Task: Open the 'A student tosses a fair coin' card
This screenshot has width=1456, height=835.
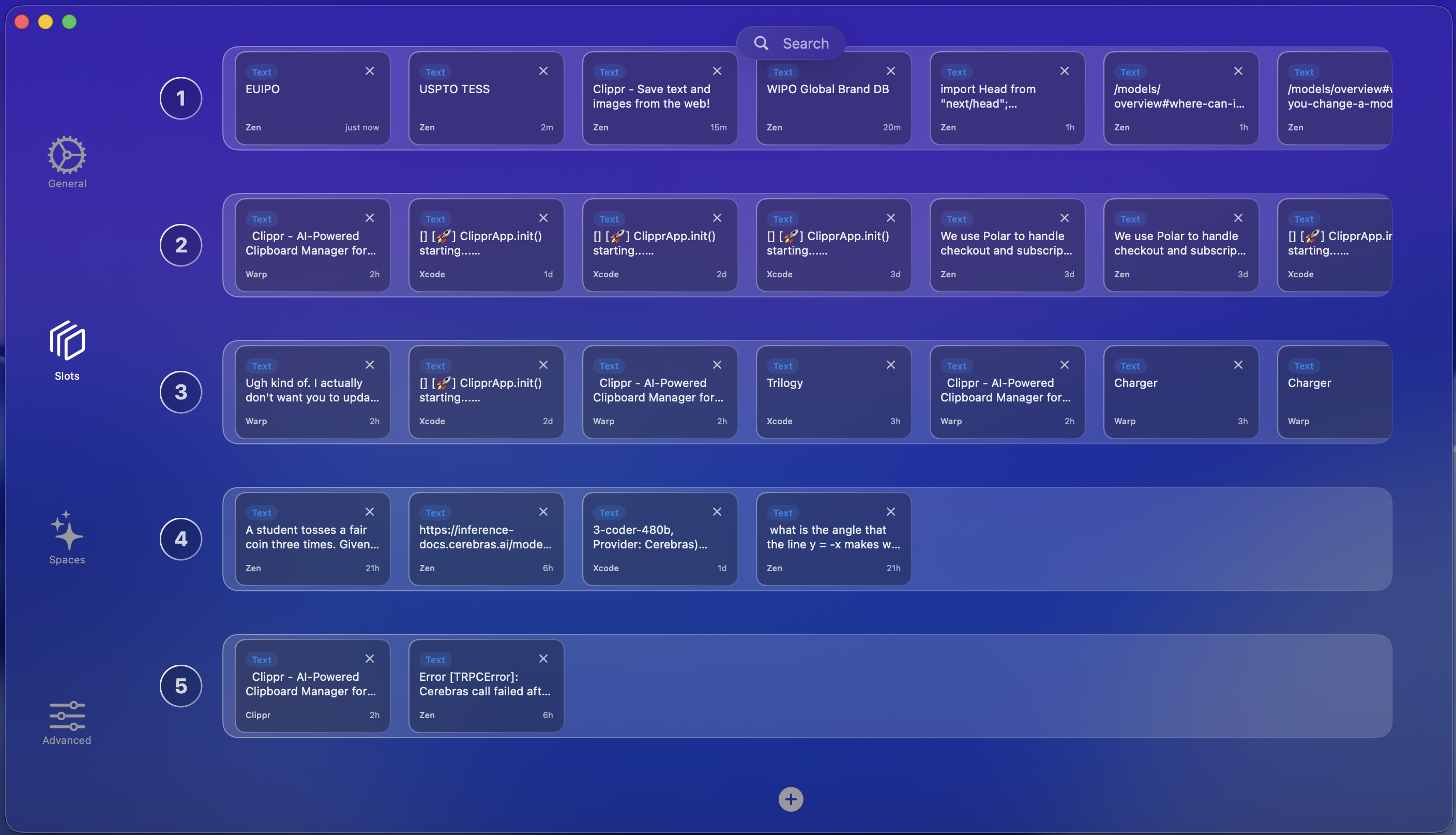Action: tap(312, 539)
